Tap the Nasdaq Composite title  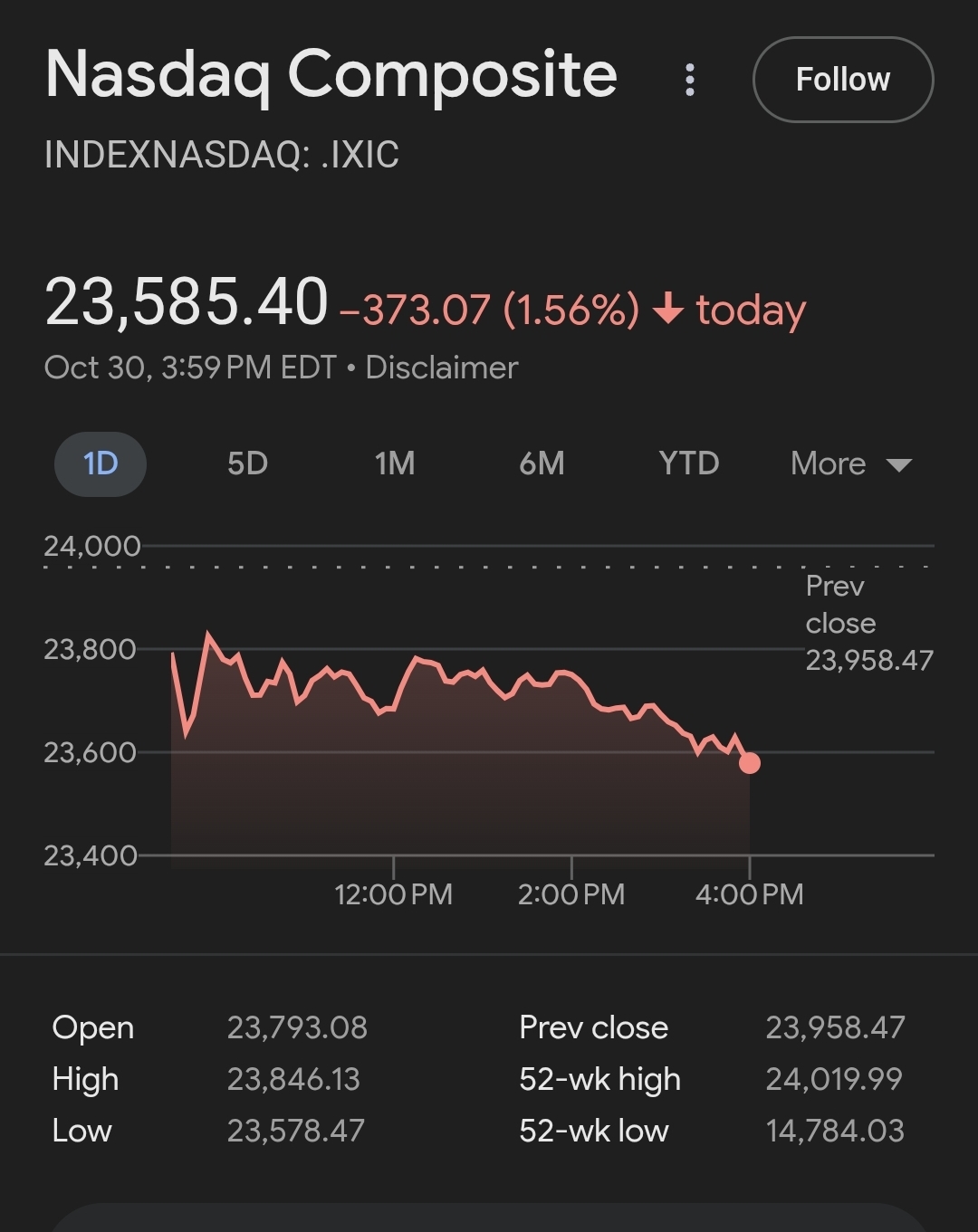click(331, 74)
